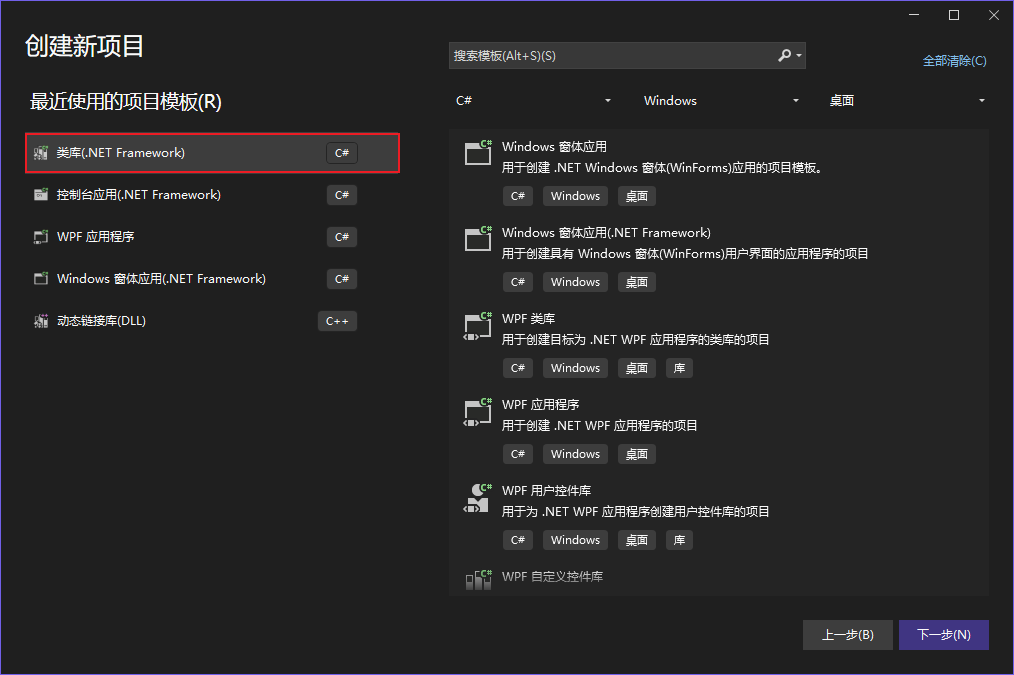Click the 下一步(N) button
This screenshot has height=675, width=1014.
943,634
